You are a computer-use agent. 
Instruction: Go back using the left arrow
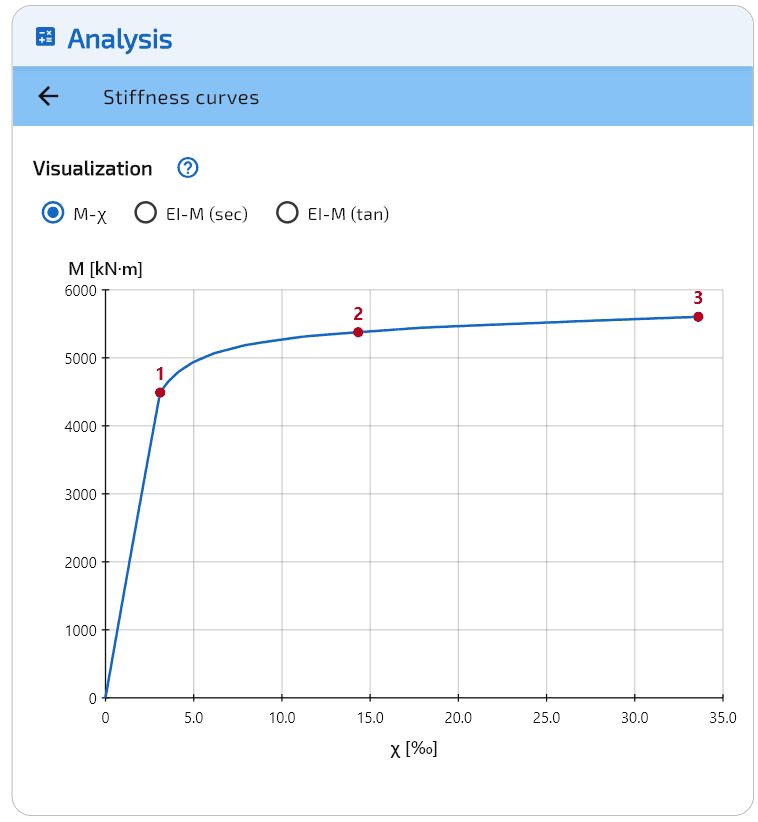coord(48,96)
